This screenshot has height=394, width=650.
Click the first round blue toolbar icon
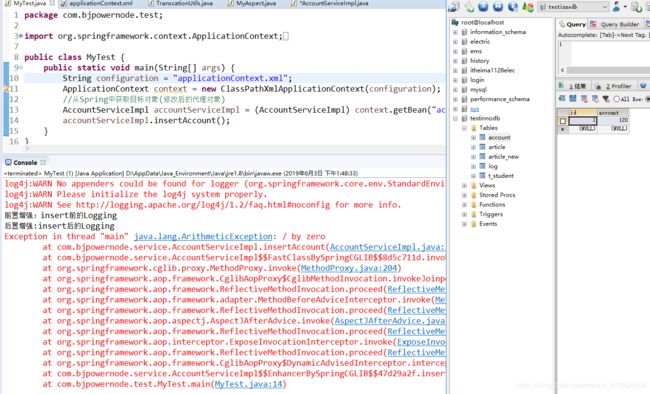click(483, 7)
